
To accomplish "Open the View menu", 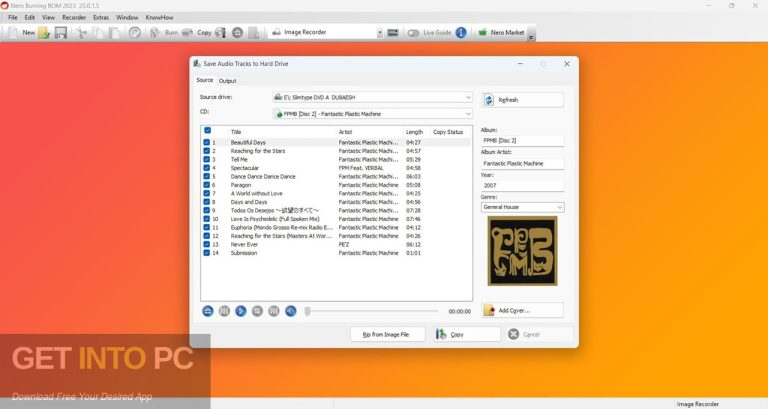I will tap(48, 18).
